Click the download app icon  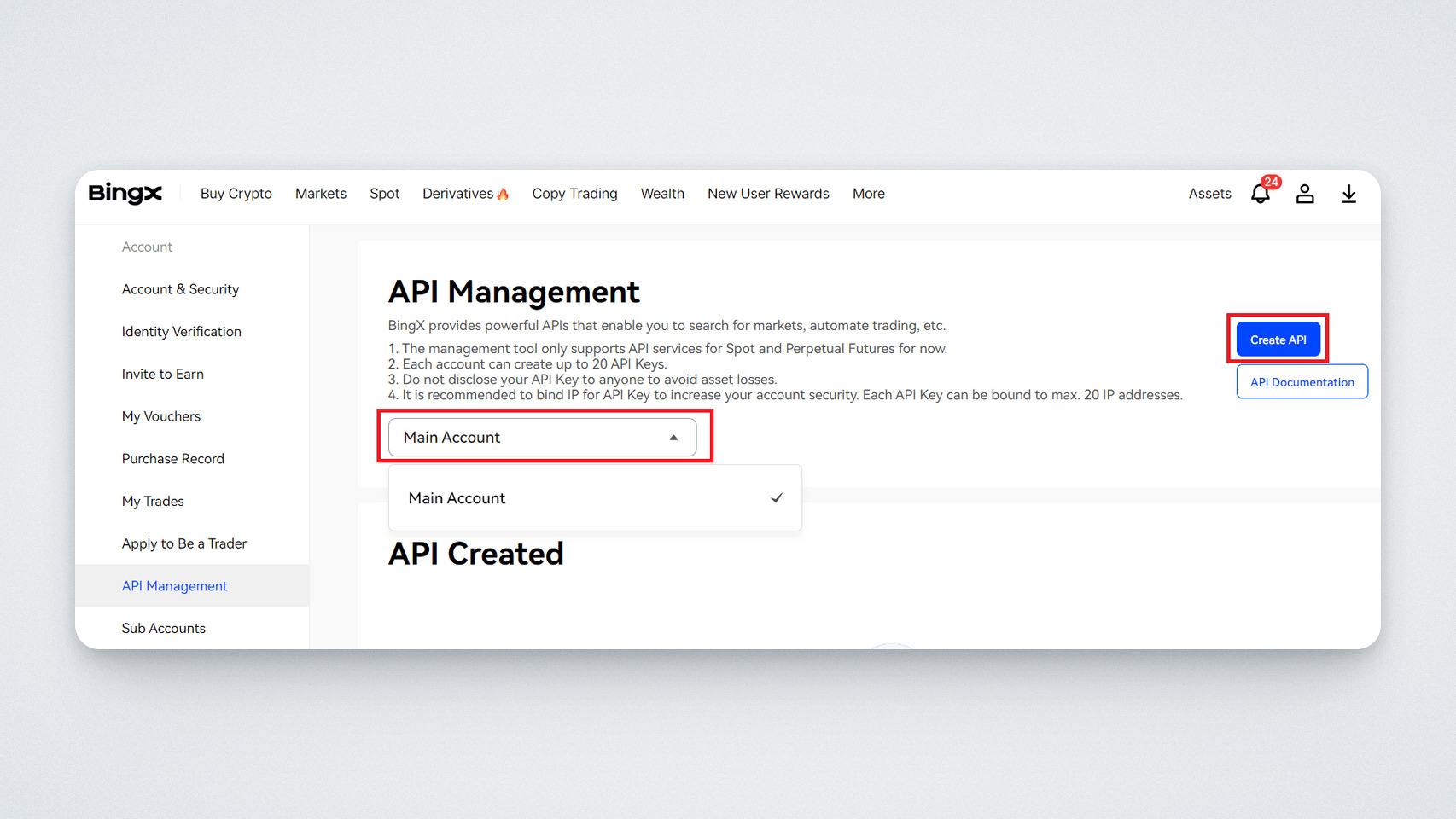click(x=1348, y=195)
